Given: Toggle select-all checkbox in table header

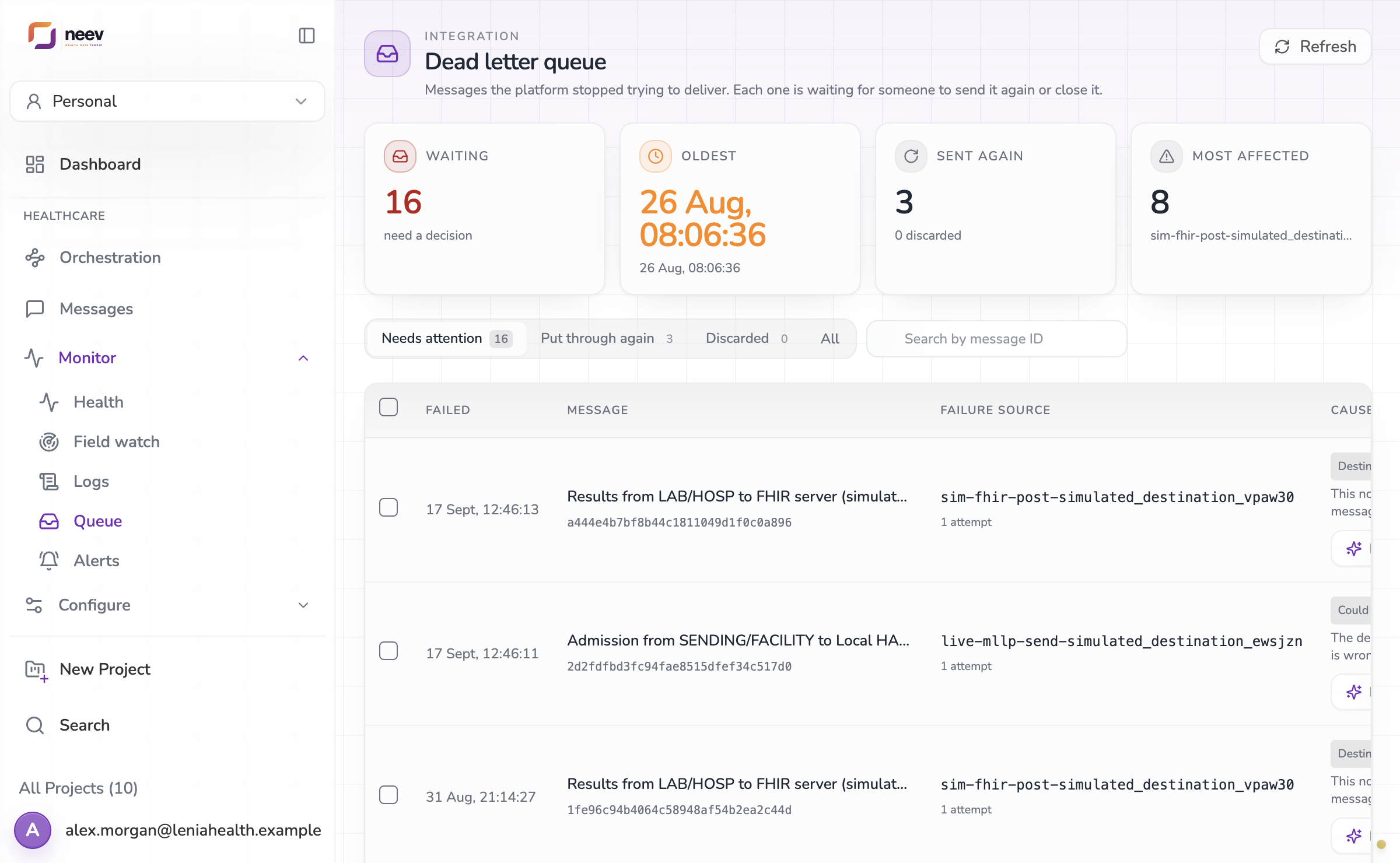Looking at the screenshot, I should coord(388,407).
